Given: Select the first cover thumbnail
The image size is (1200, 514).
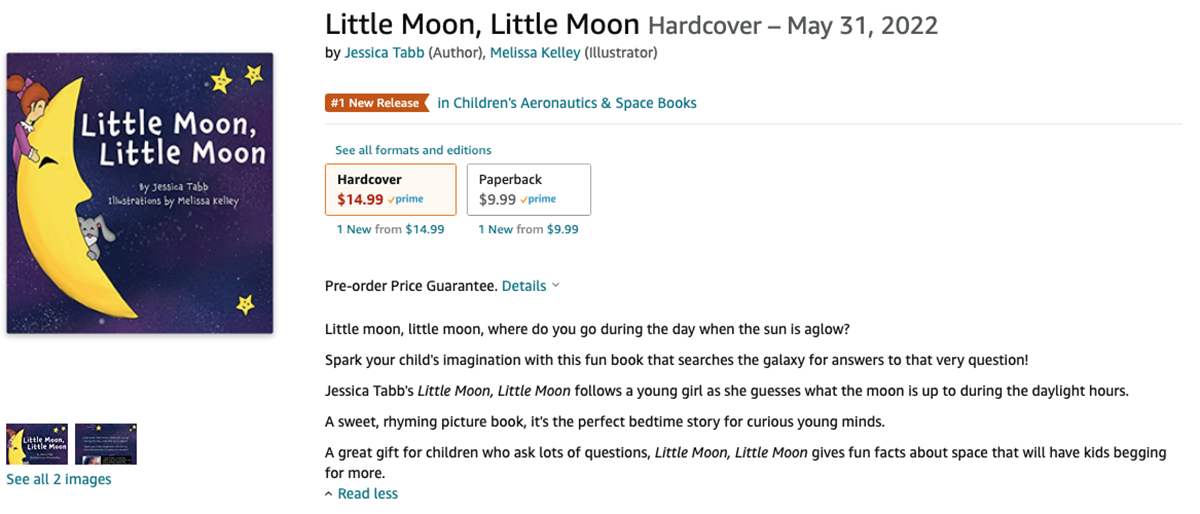Looking at the screenshot, I should 37,444.
